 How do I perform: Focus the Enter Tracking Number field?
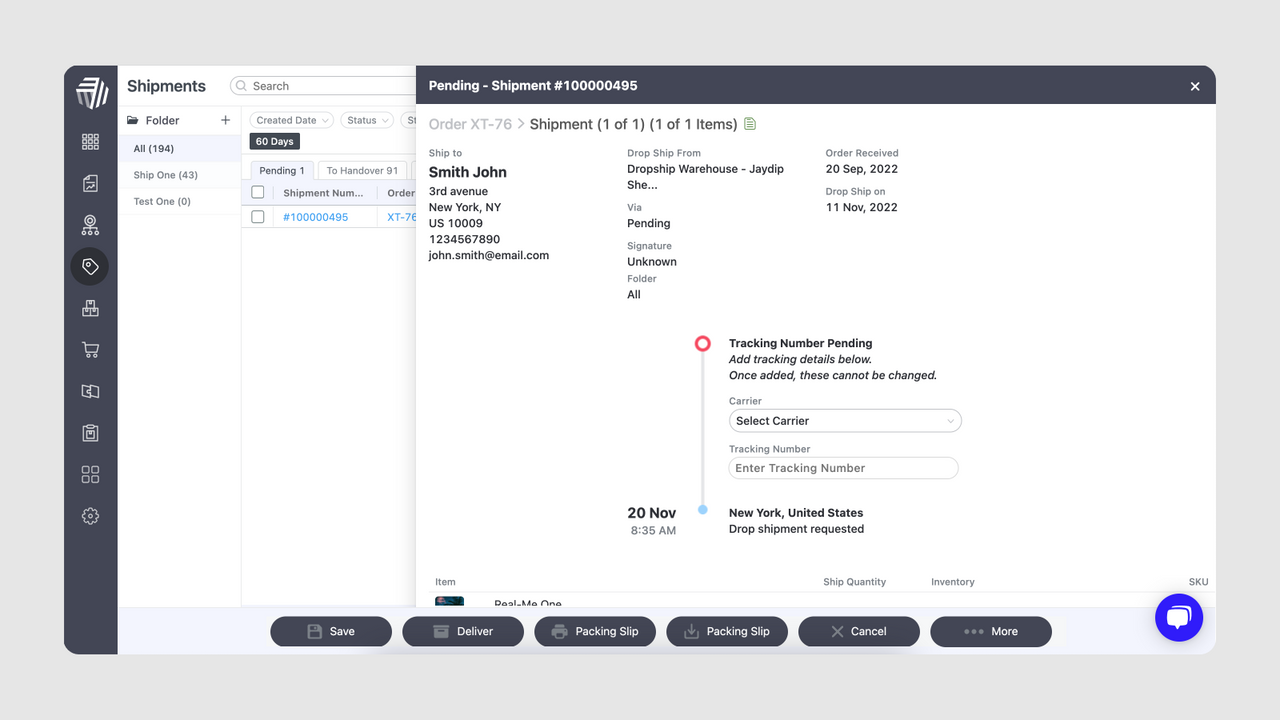[843, 468]
